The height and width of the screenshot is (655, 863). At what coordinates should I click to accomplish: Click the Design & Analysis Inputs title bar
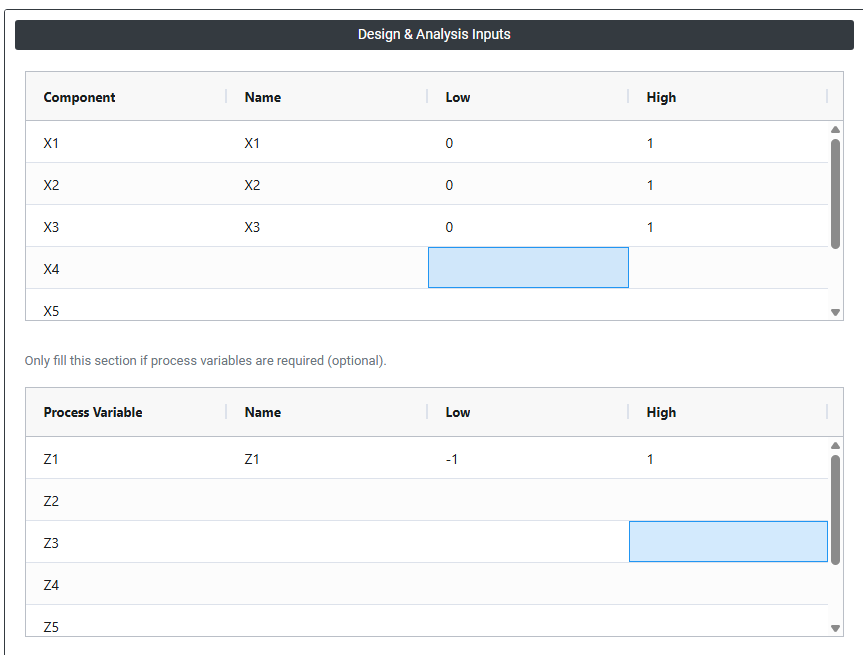434,35
